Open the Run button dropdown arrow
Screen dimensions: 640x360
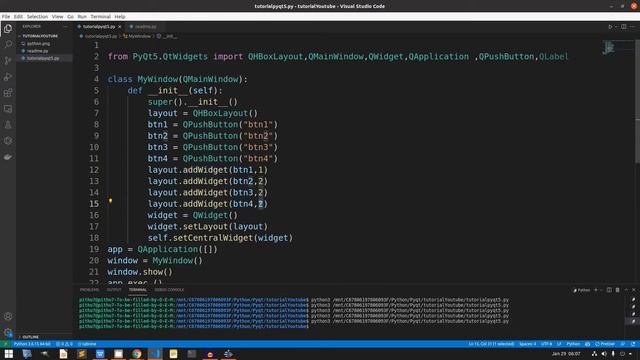pos(616,27)
